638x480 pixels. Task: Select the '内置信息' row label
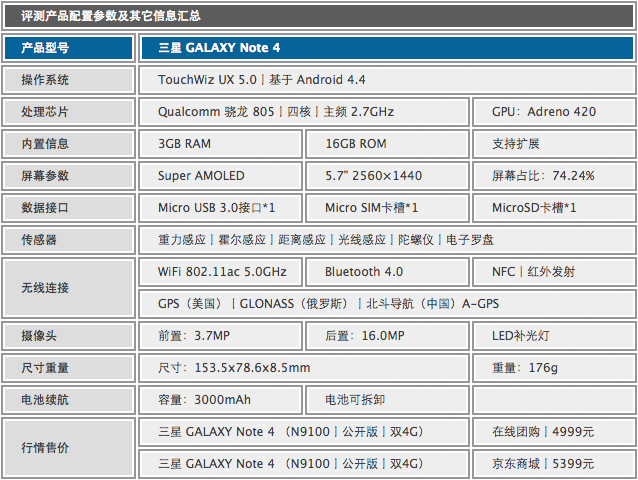click(68, 144)
